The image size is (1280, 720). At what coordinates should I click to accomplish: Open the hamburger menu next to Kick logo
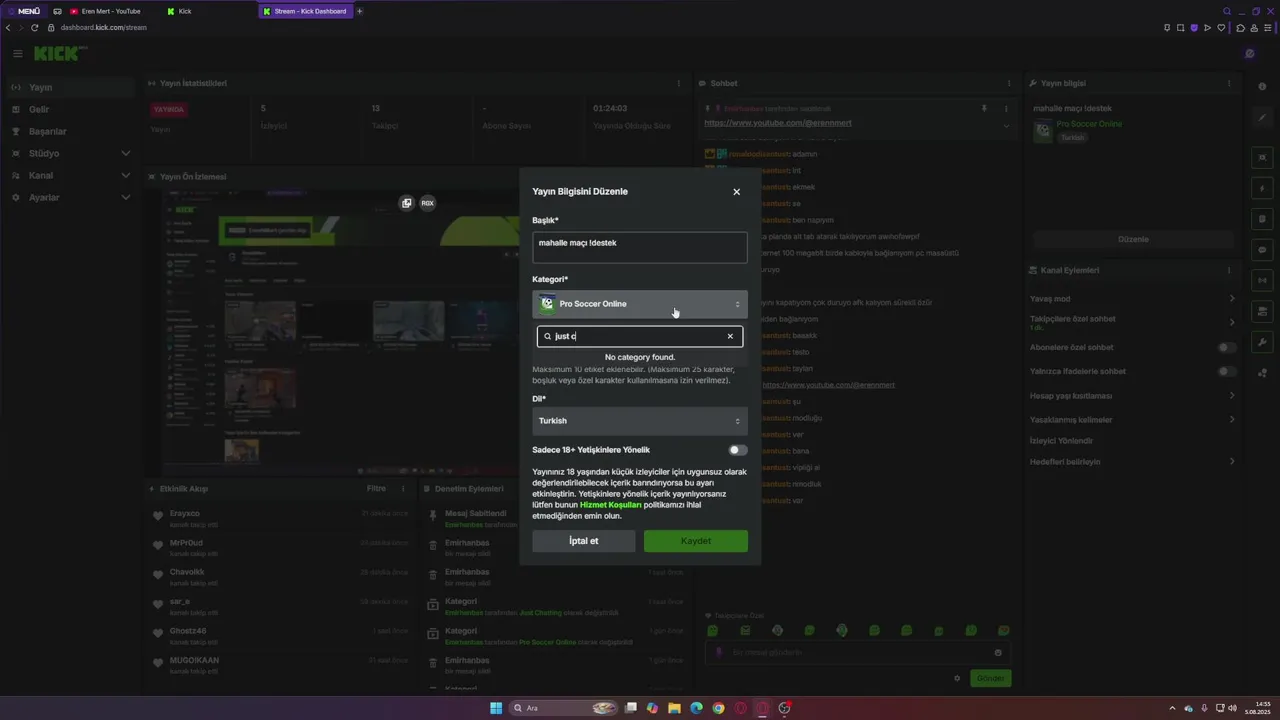click(x=17, y=53)
